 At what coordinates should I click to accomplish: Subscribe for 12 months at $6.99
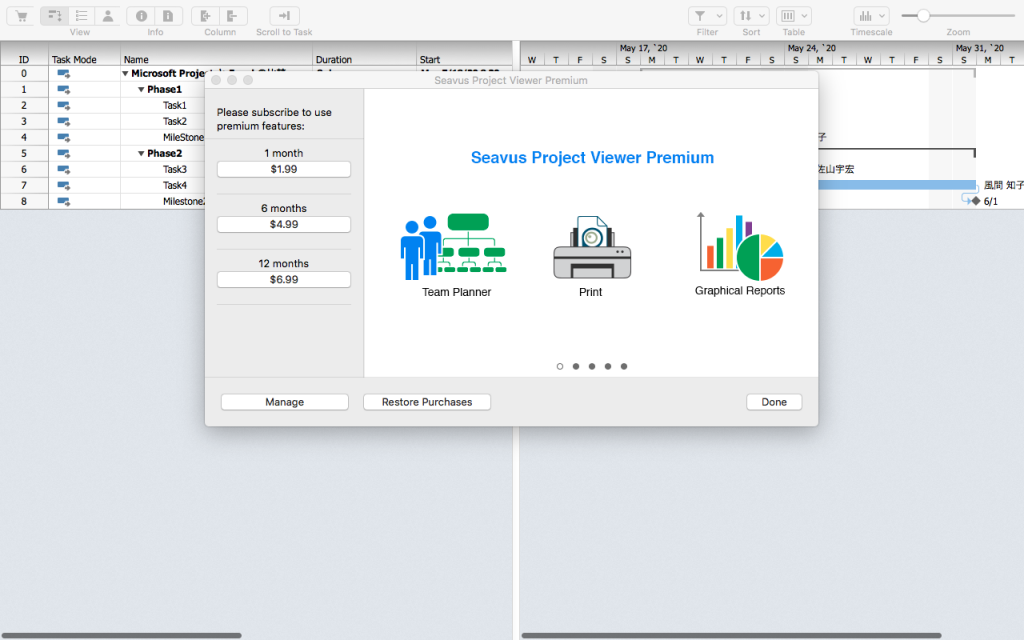pos(284,280)
